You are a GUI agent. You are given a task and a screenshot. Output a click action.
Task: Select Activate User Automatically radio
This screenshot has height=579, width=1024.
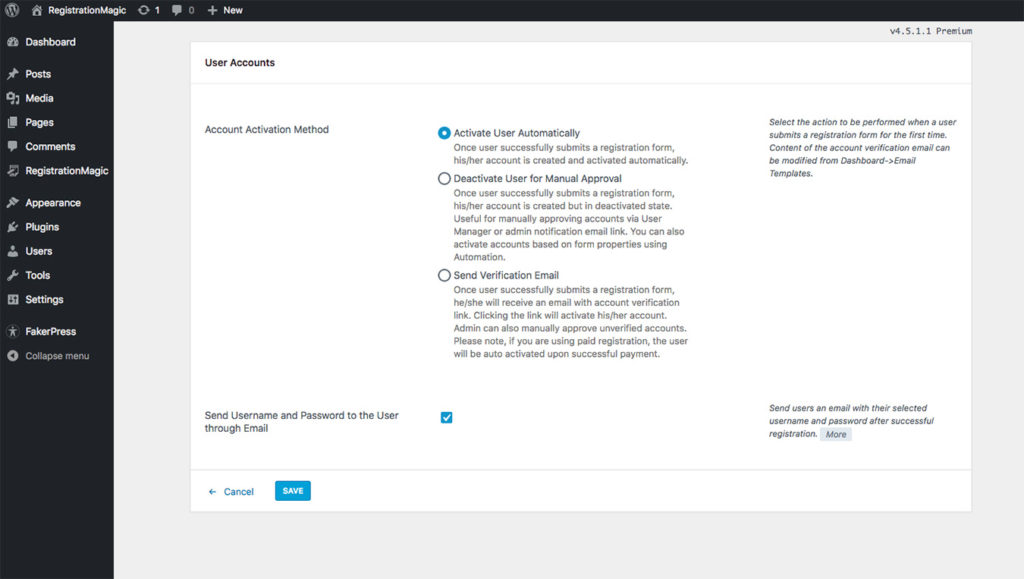(x=444, y=133)
